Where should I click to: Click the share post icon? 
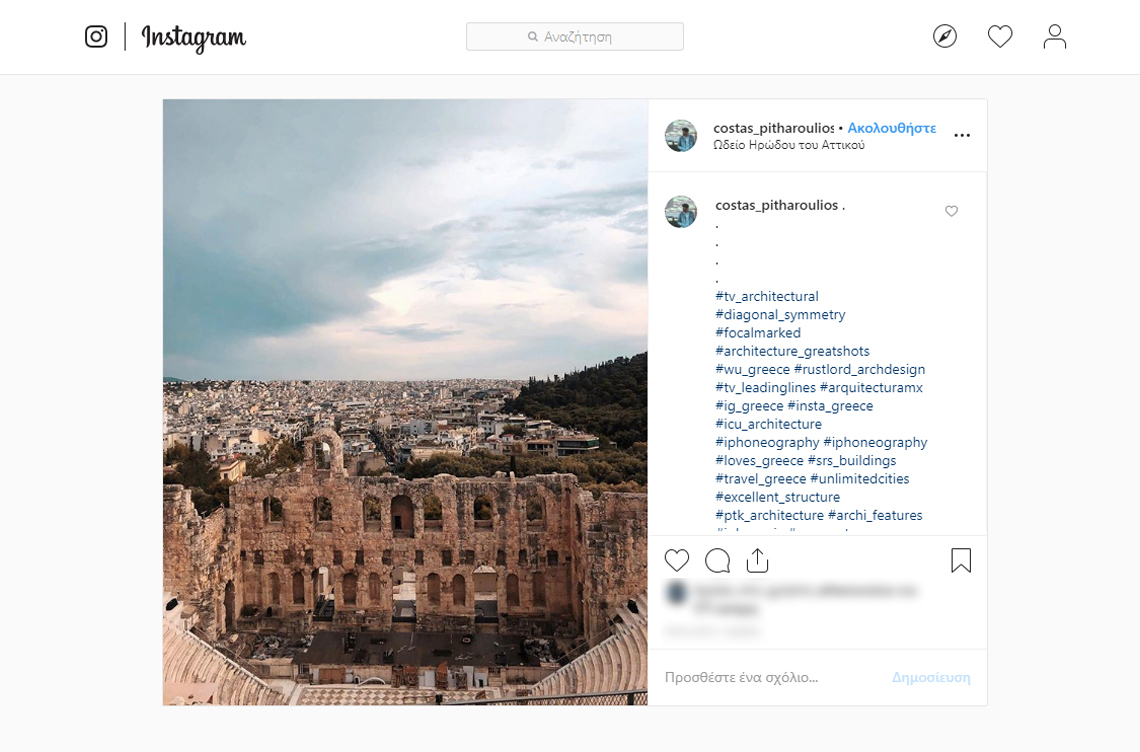click(757, 561)
